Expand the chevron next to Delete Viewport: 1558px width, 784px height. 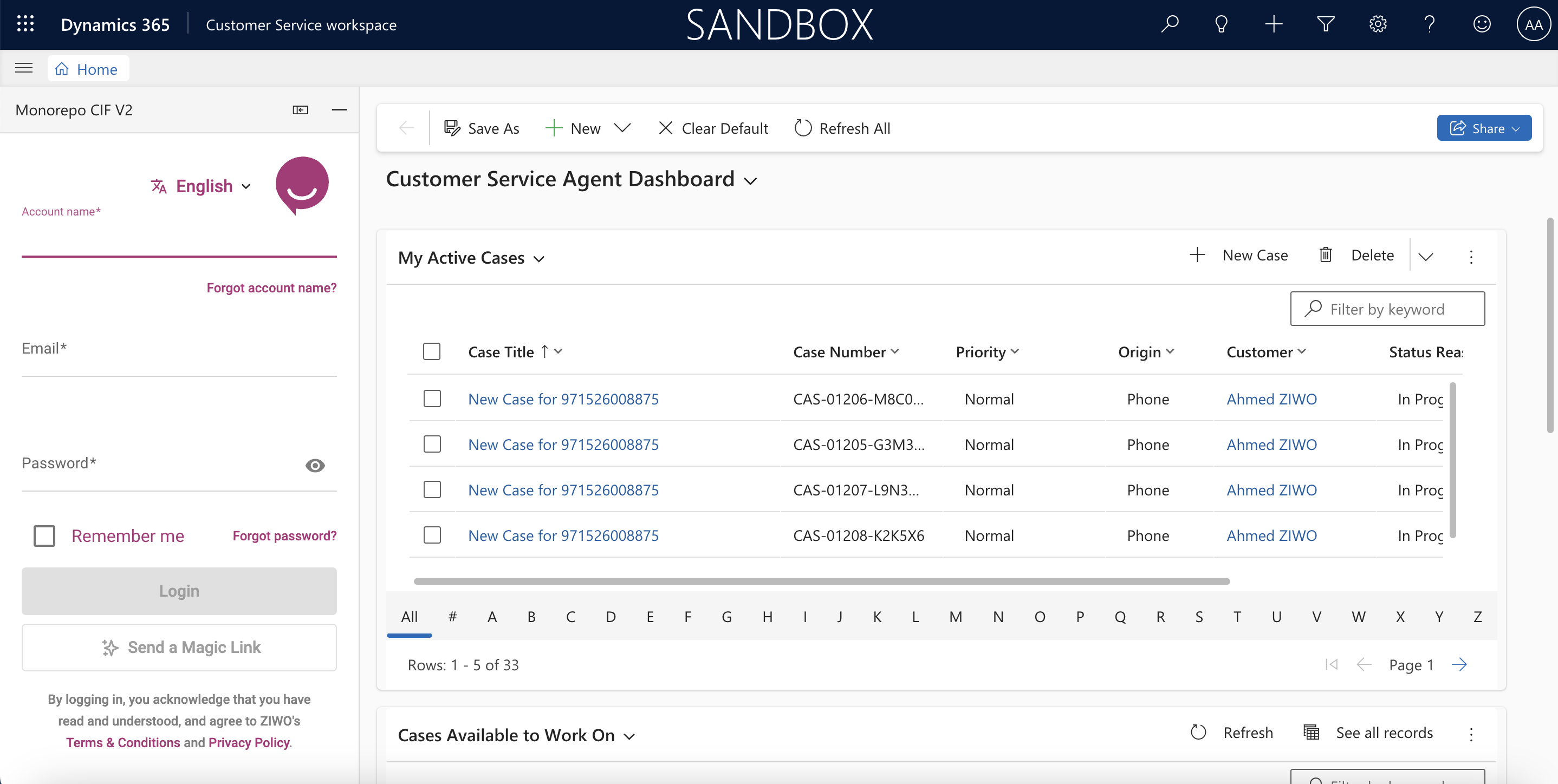[x=1426, y=256]
